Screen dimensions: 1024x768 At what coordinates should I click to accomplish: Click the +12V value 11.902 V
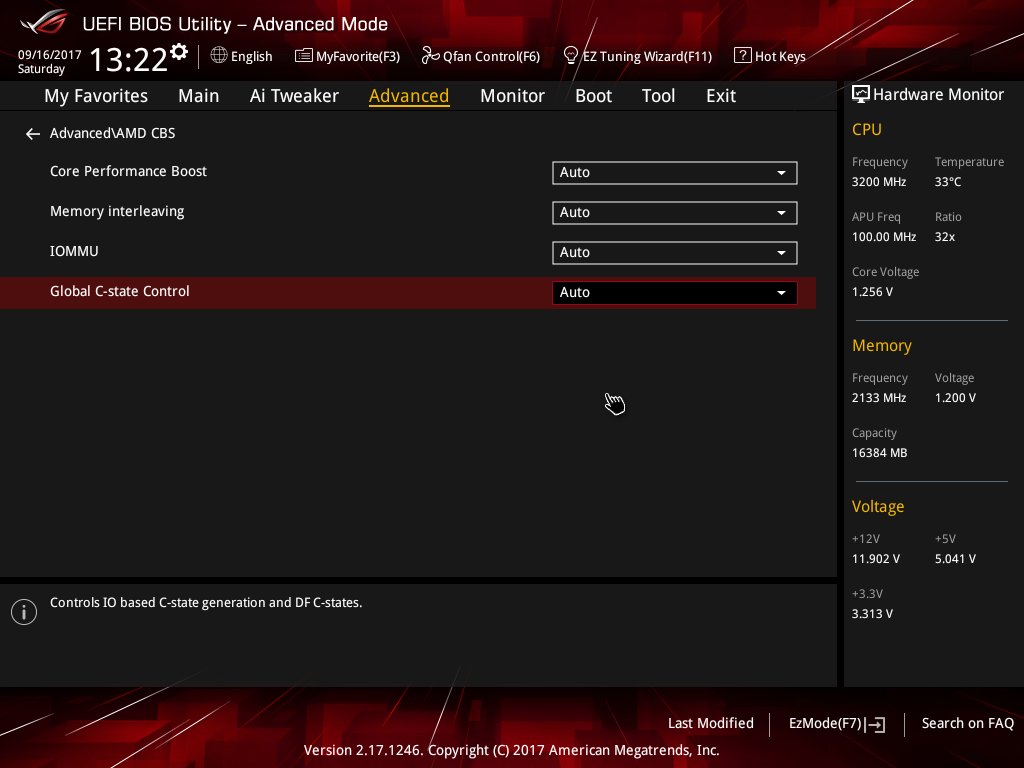pos(876,559)
